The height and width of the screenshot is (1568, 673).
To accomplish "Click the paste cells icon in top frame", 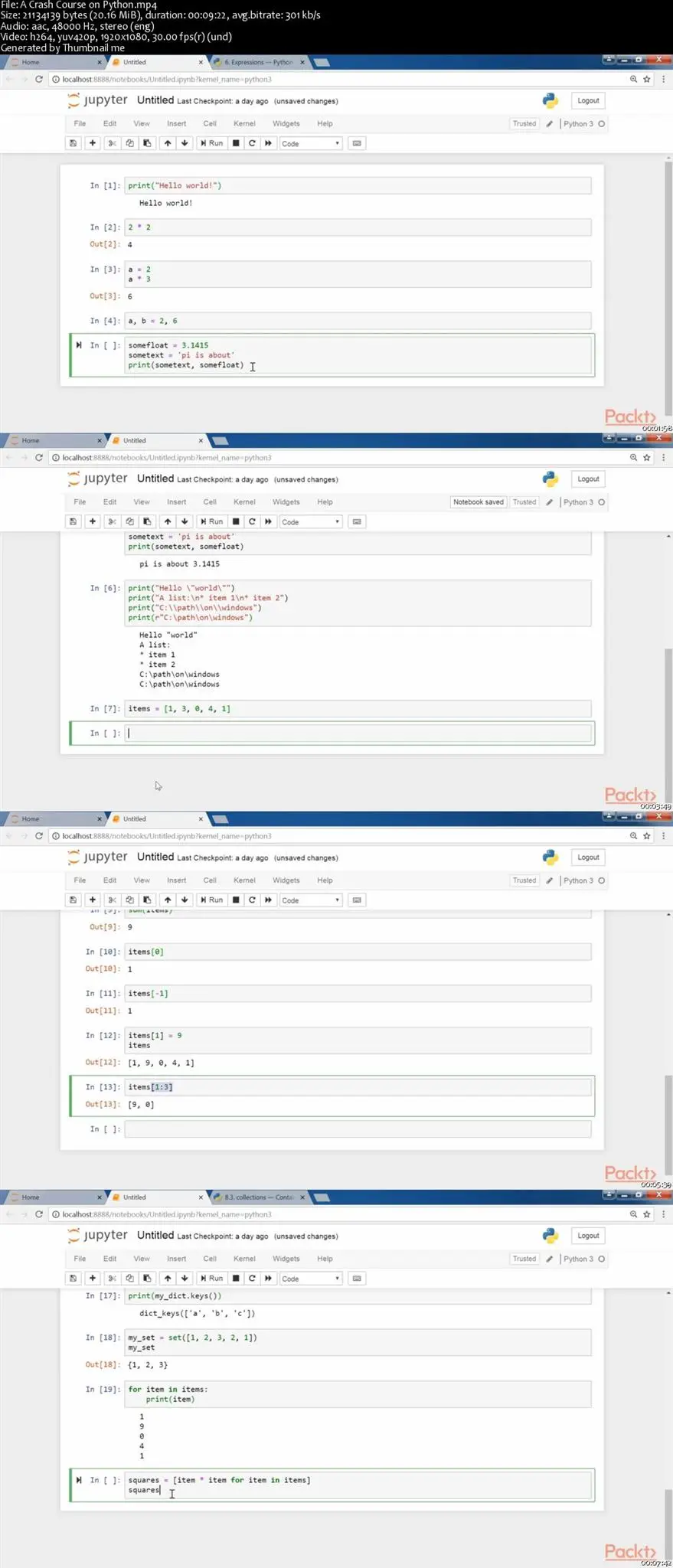I will 147,143.
